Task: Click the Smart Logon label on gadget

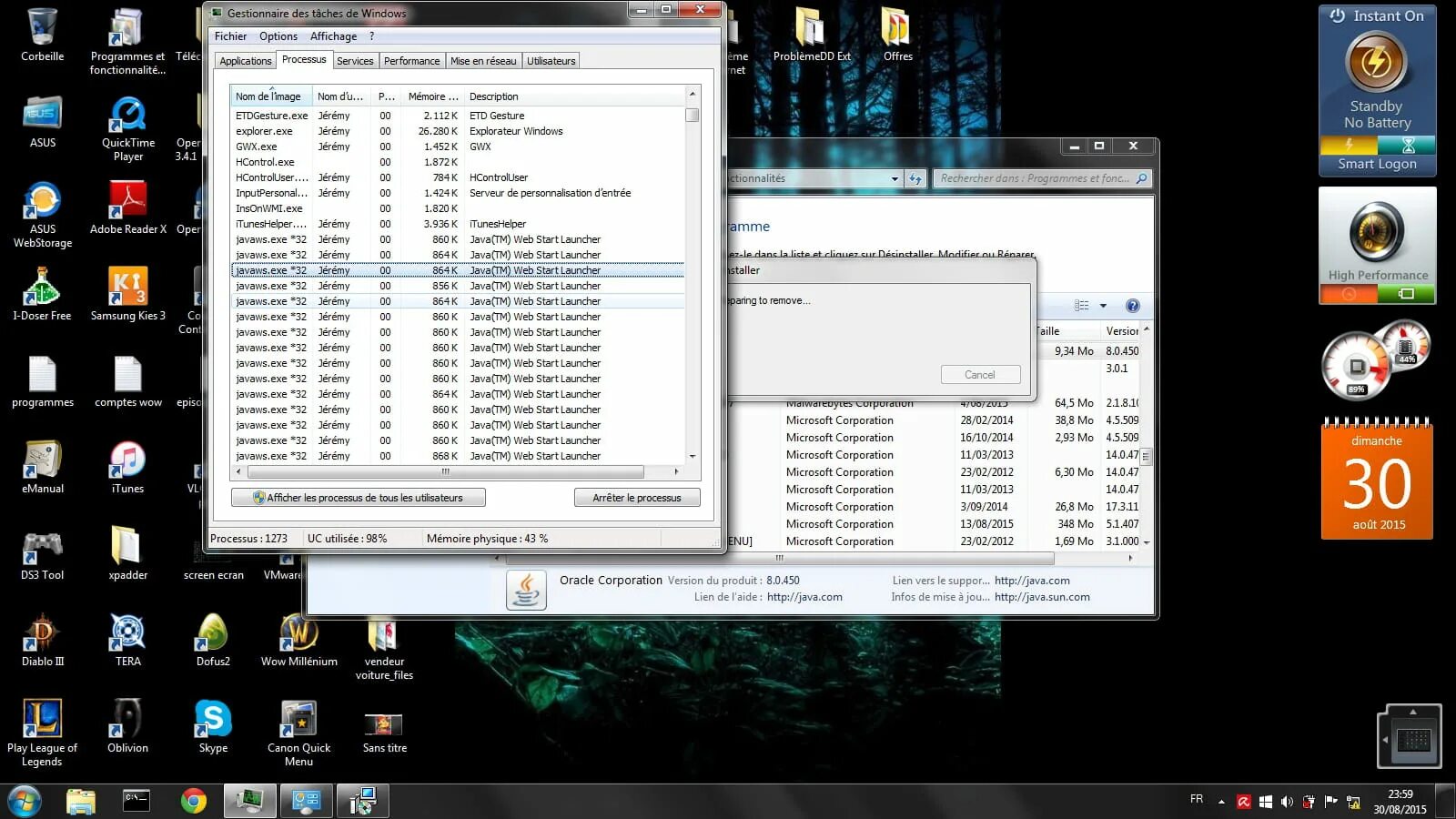Action: 1377,164
